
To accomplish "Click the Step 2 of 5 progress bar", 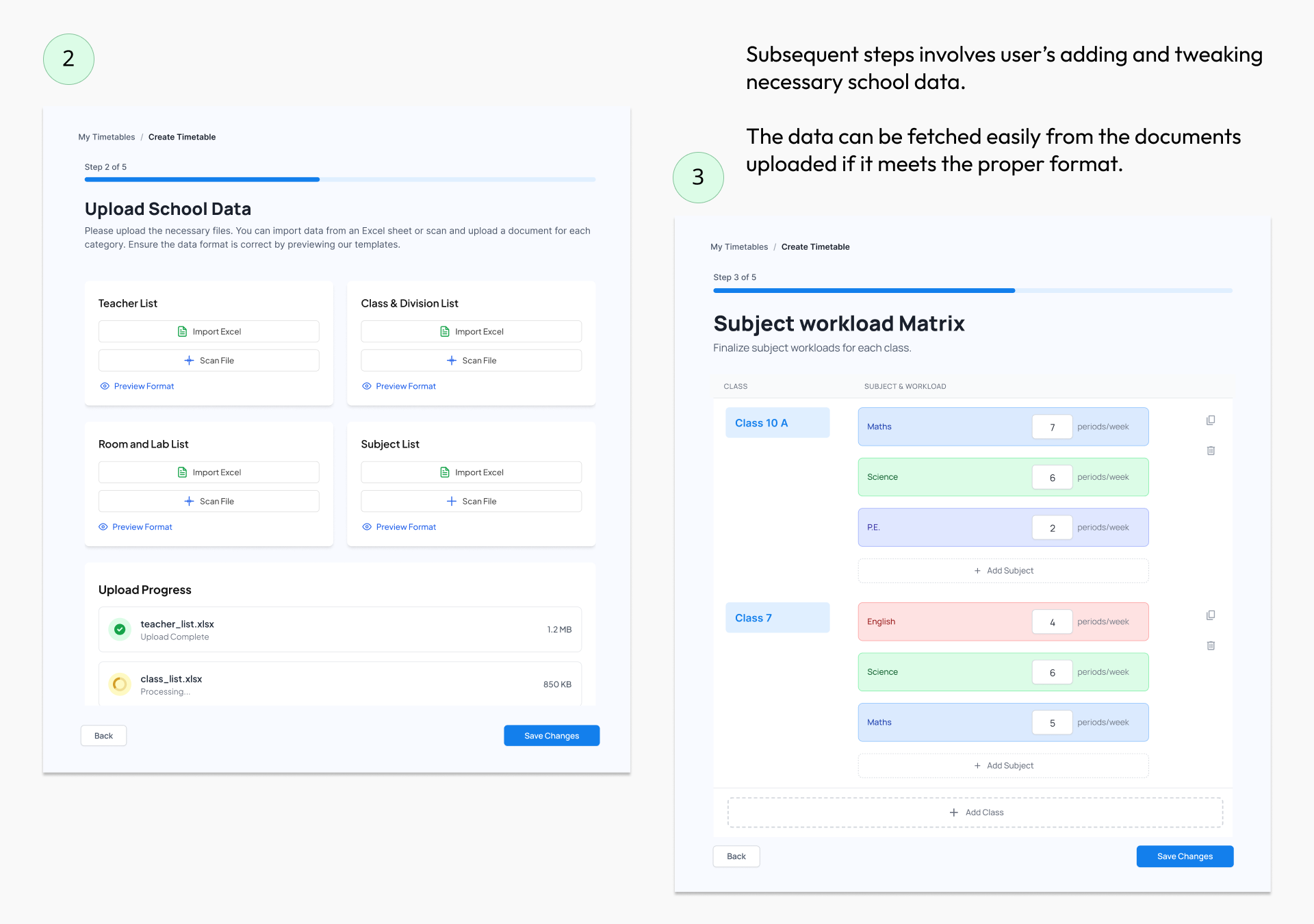I will pos(340,179).
